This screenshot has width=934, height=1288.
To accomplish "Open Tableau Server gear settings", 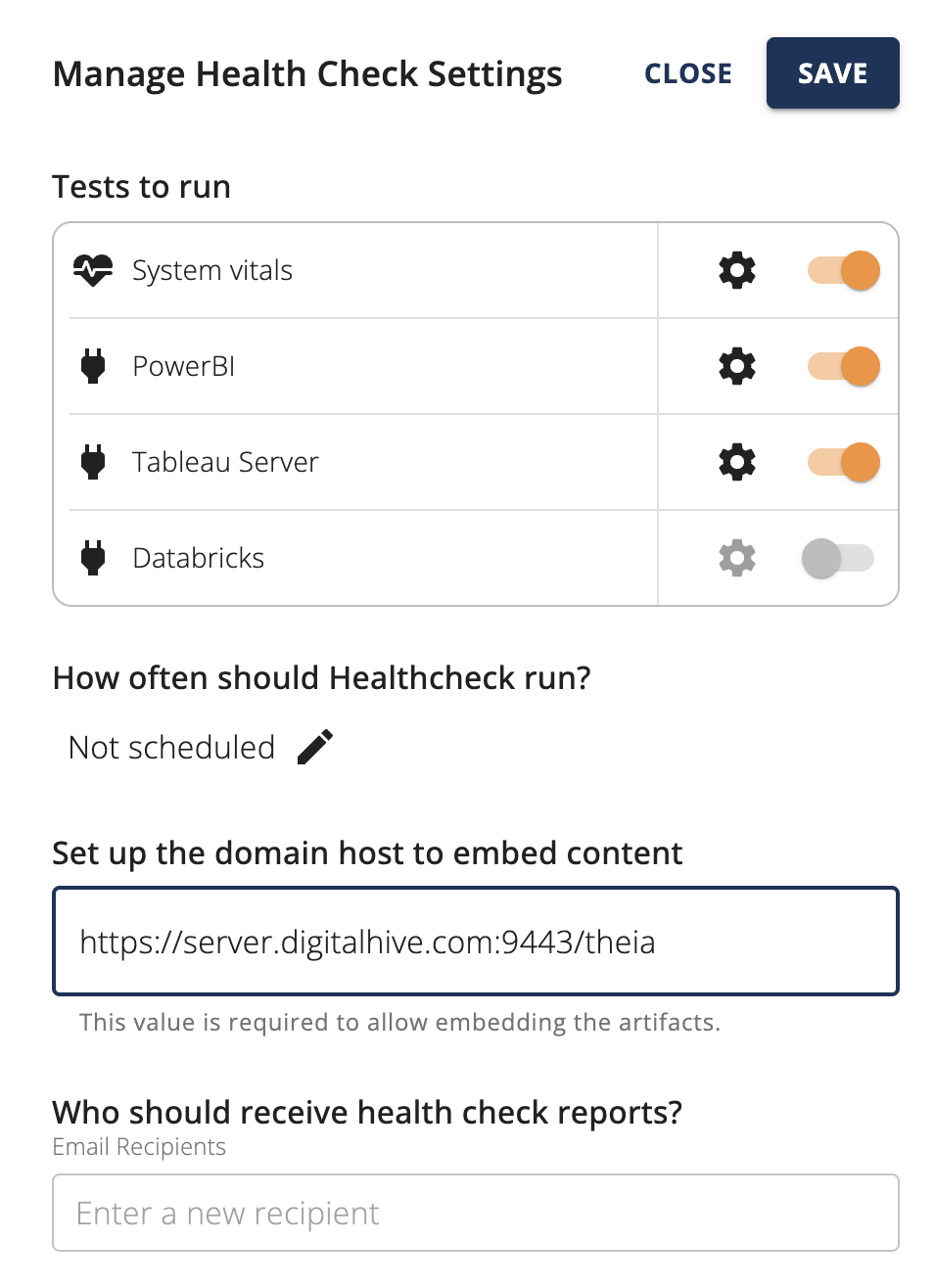I will tap(737, 462).
